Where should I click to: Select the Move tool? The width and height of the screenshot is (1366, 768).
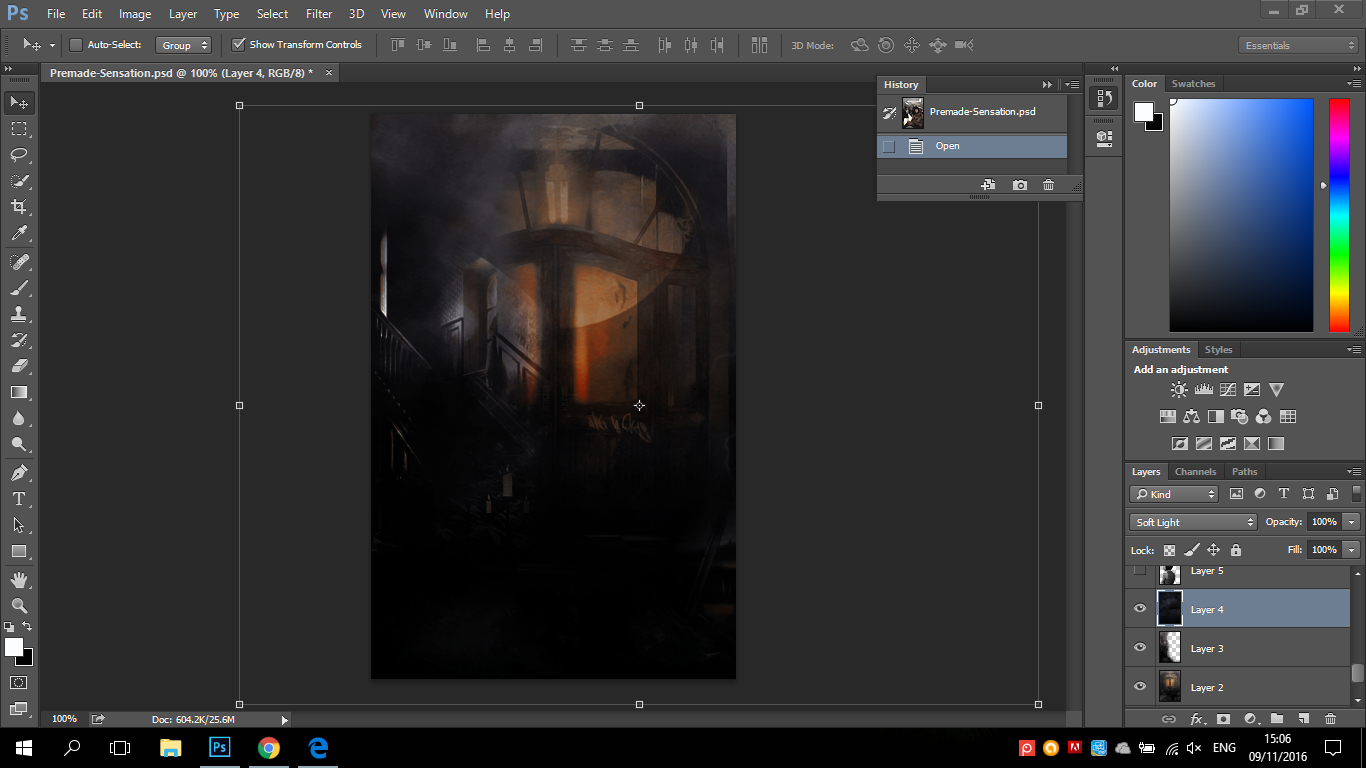click(x=19, y=102)
